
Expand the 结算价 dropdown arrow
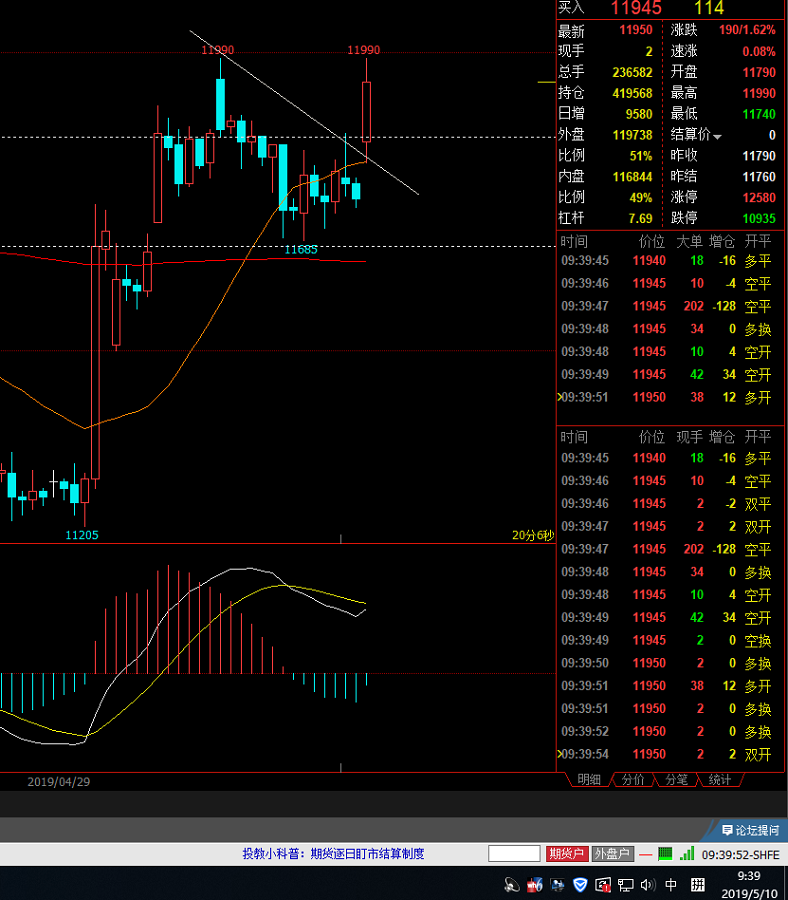tap(717, 135)
